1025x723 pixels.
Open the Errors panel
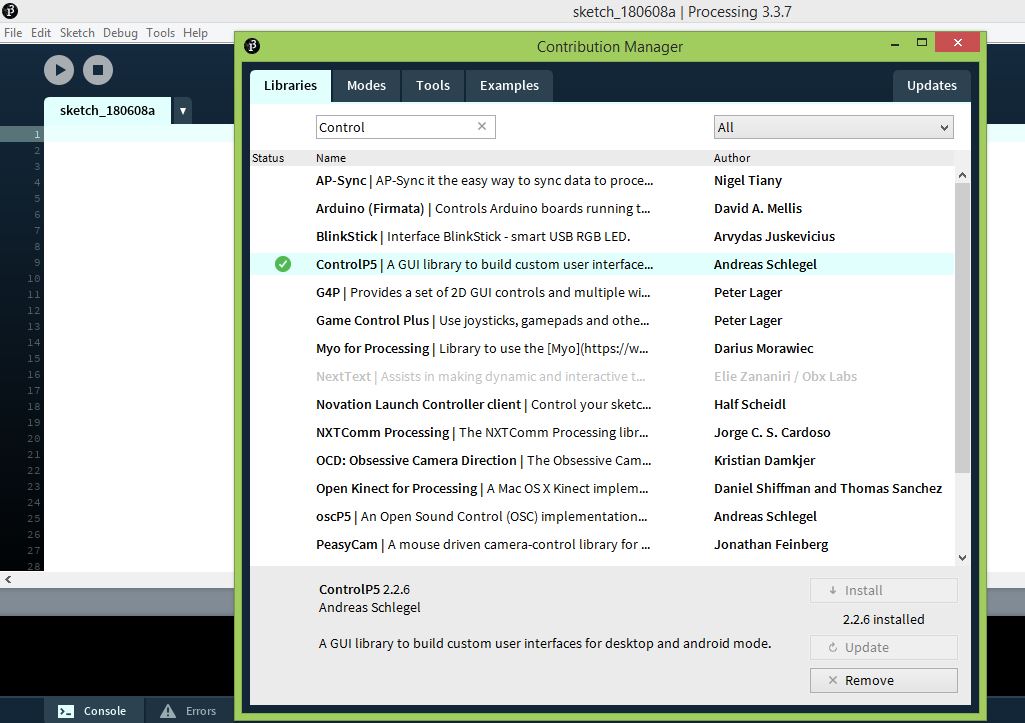click(188, 711)
